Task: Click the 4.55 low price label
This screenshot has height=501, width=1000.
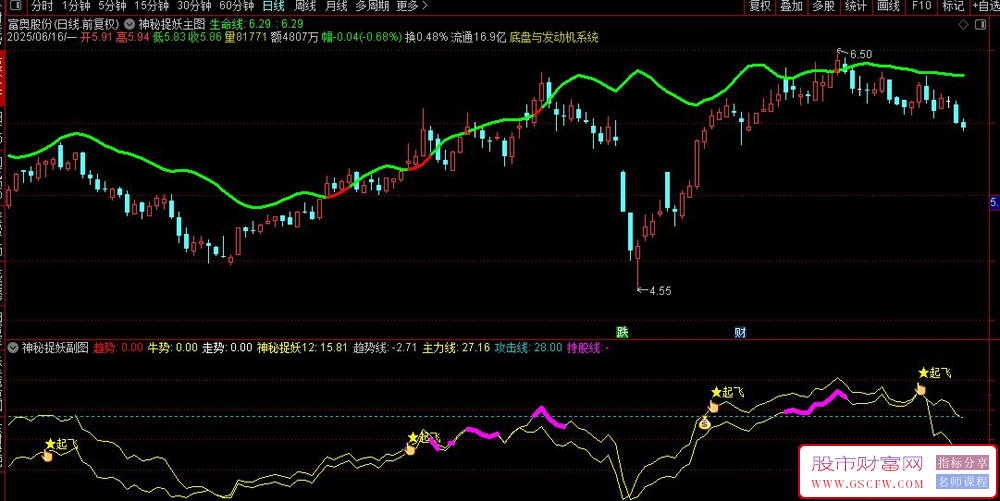Action: (660, 291)
